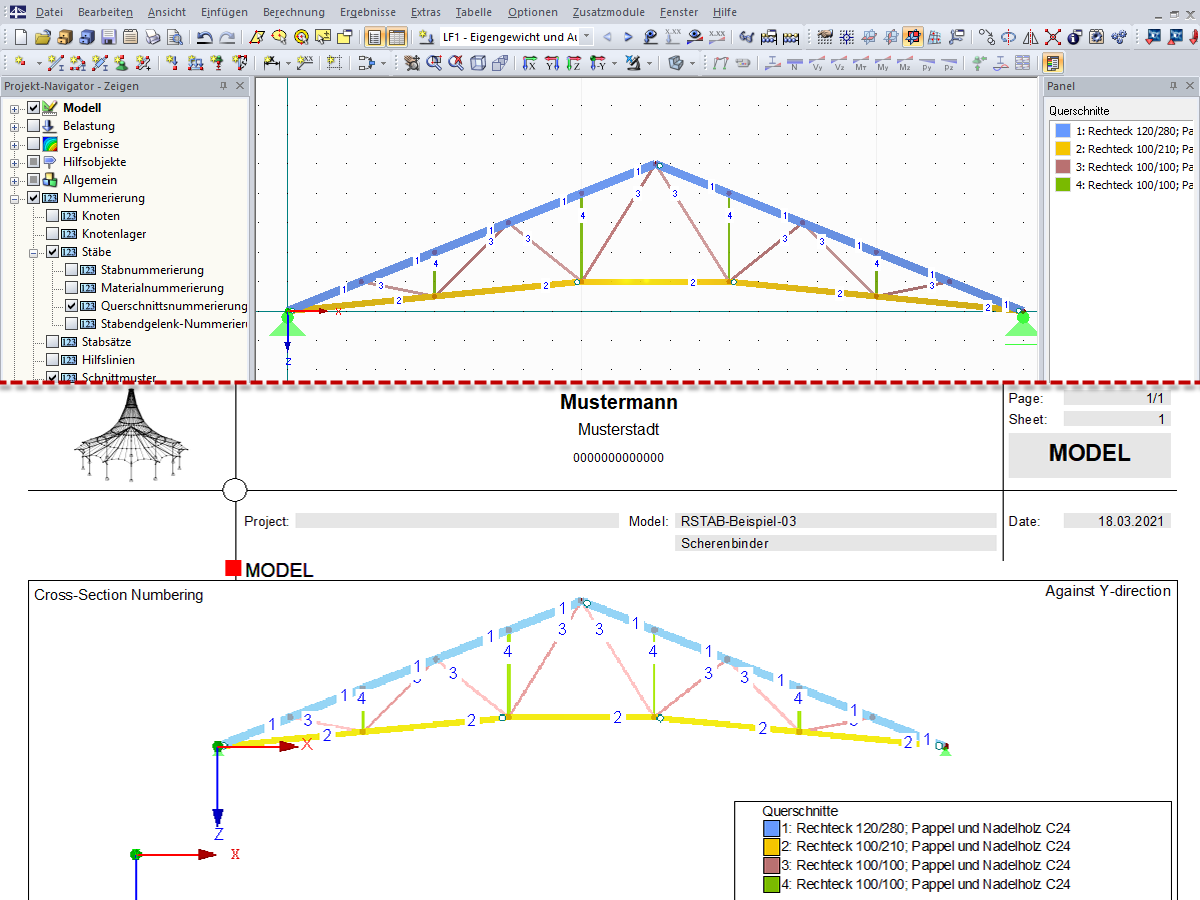Check the Materialnummerierung checkbox

click(x=72, y=288)
